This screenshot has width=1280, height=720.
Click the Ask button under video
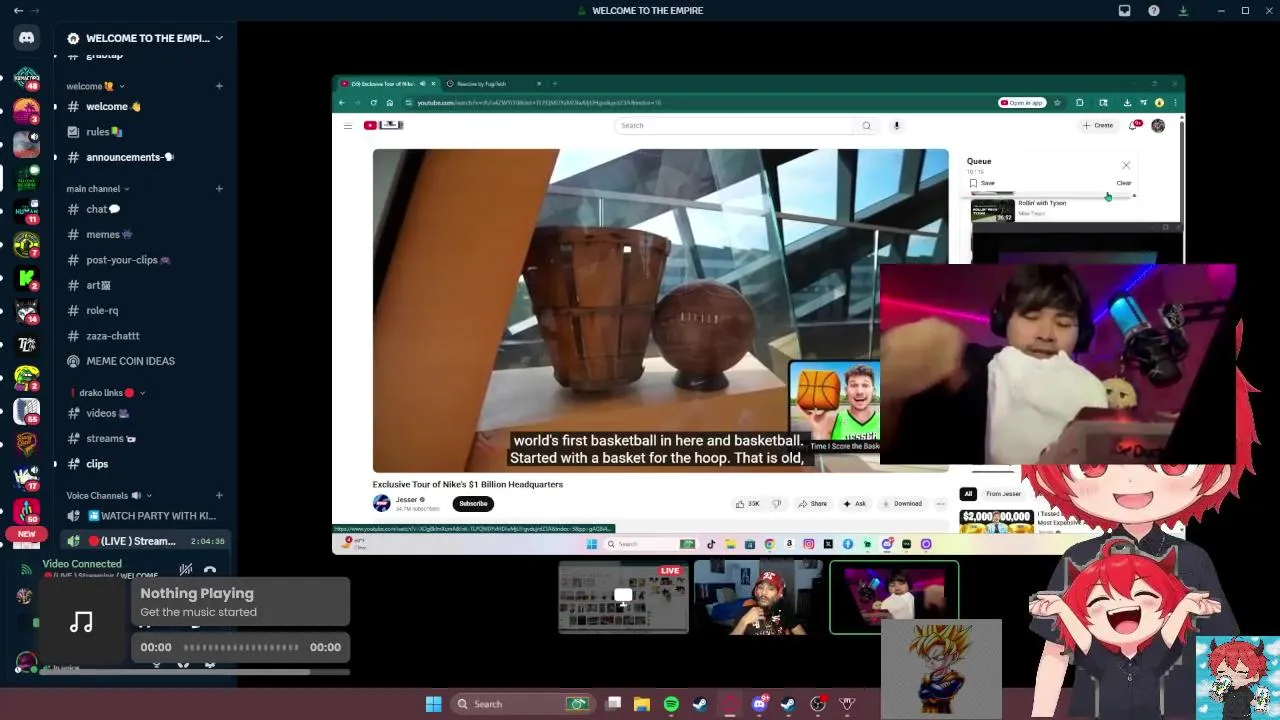click(854, 504)
